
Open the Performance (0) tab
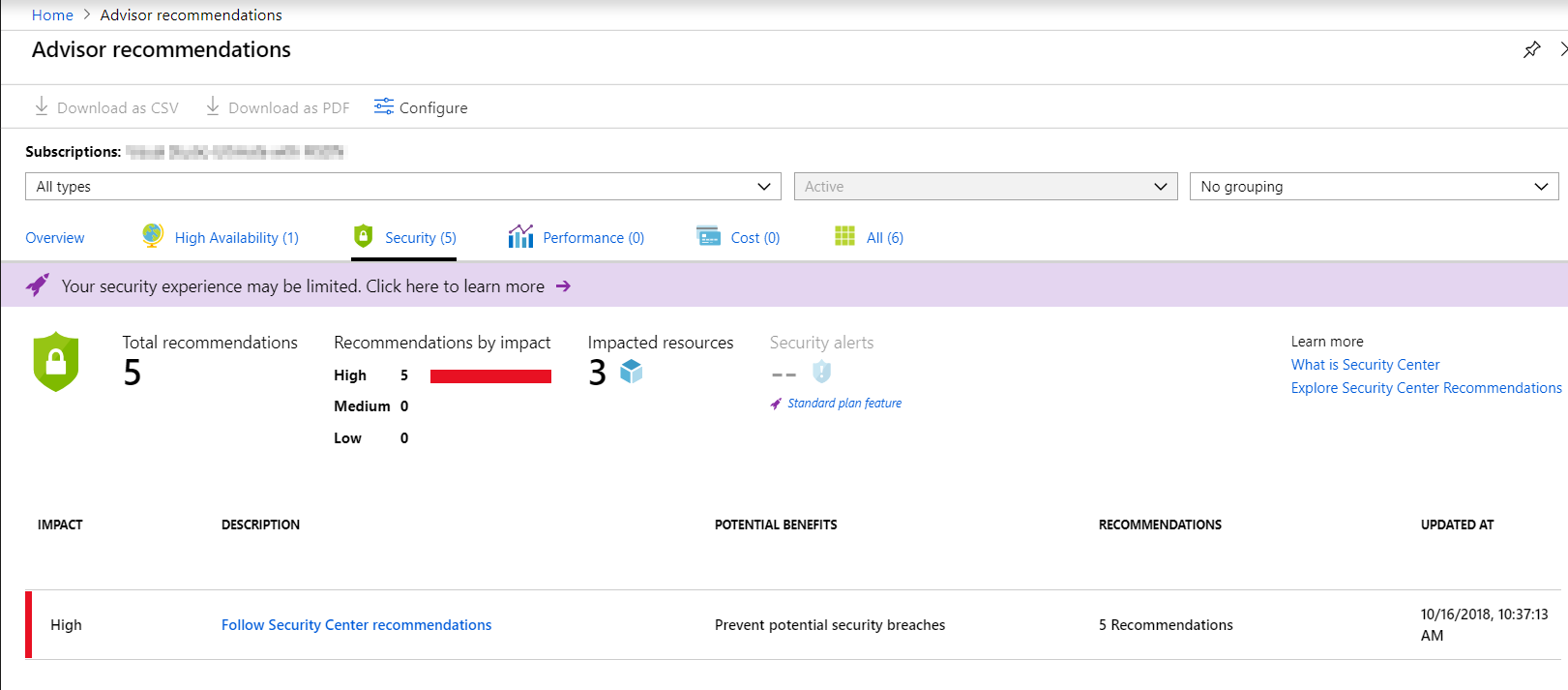coord(594,238)
